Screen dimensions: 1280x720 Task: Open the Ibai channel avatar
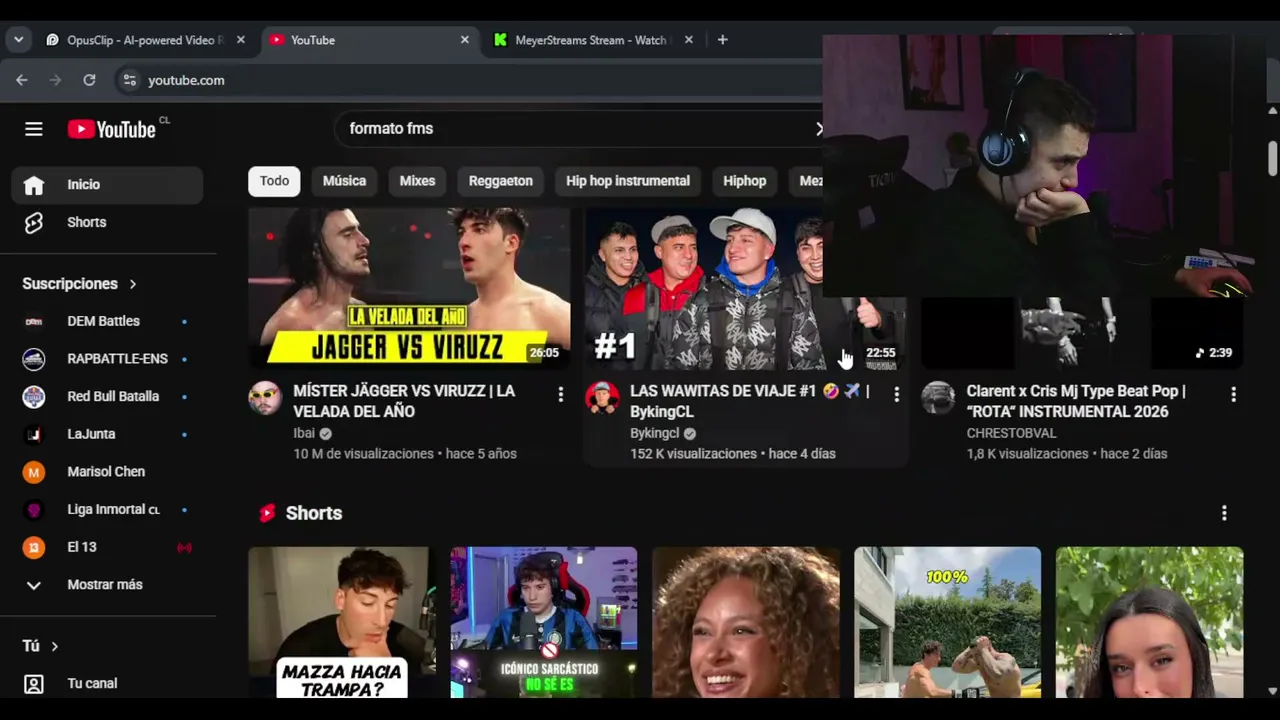point(265,398)
